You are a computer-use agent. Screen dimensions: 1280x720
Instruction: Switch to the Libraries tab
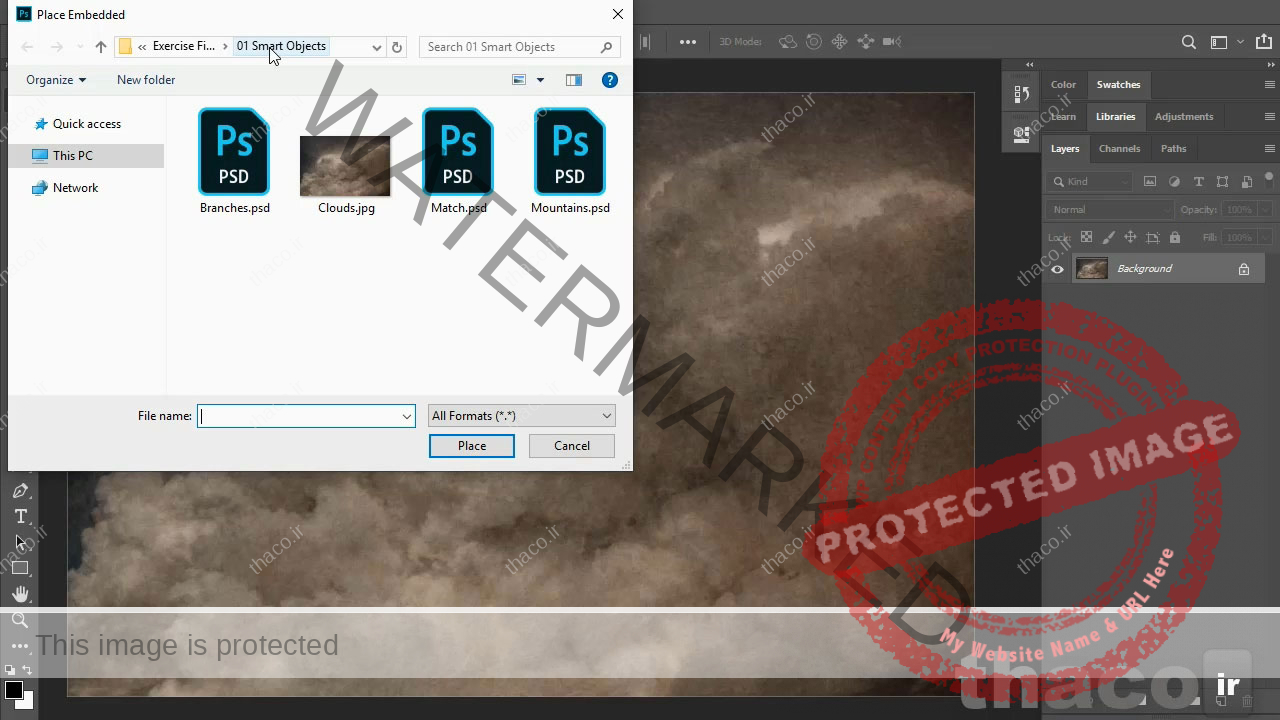[1115, 117]
